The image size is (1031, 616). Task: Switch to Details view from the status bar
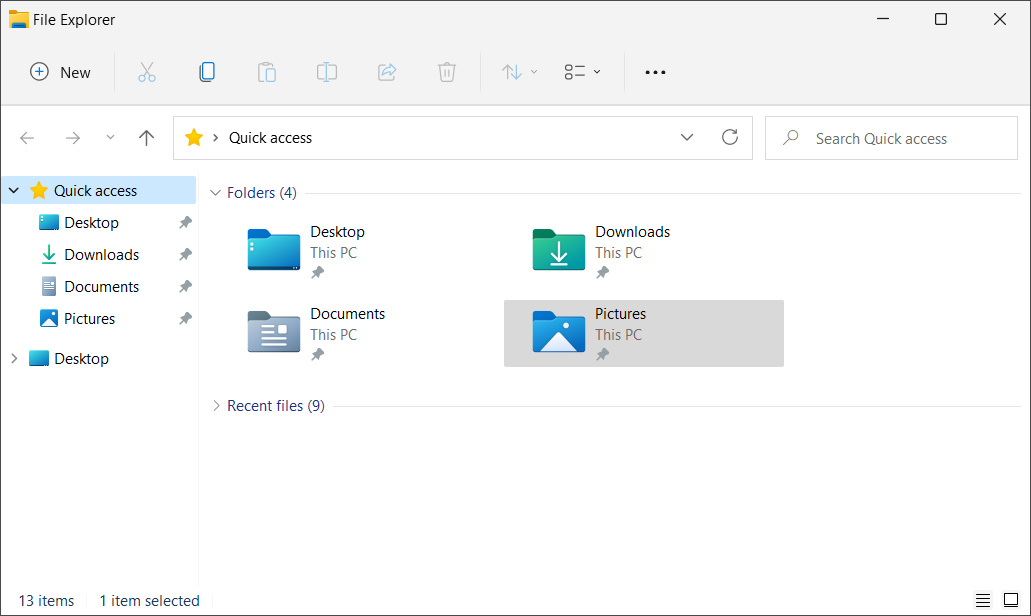[982, 600]
